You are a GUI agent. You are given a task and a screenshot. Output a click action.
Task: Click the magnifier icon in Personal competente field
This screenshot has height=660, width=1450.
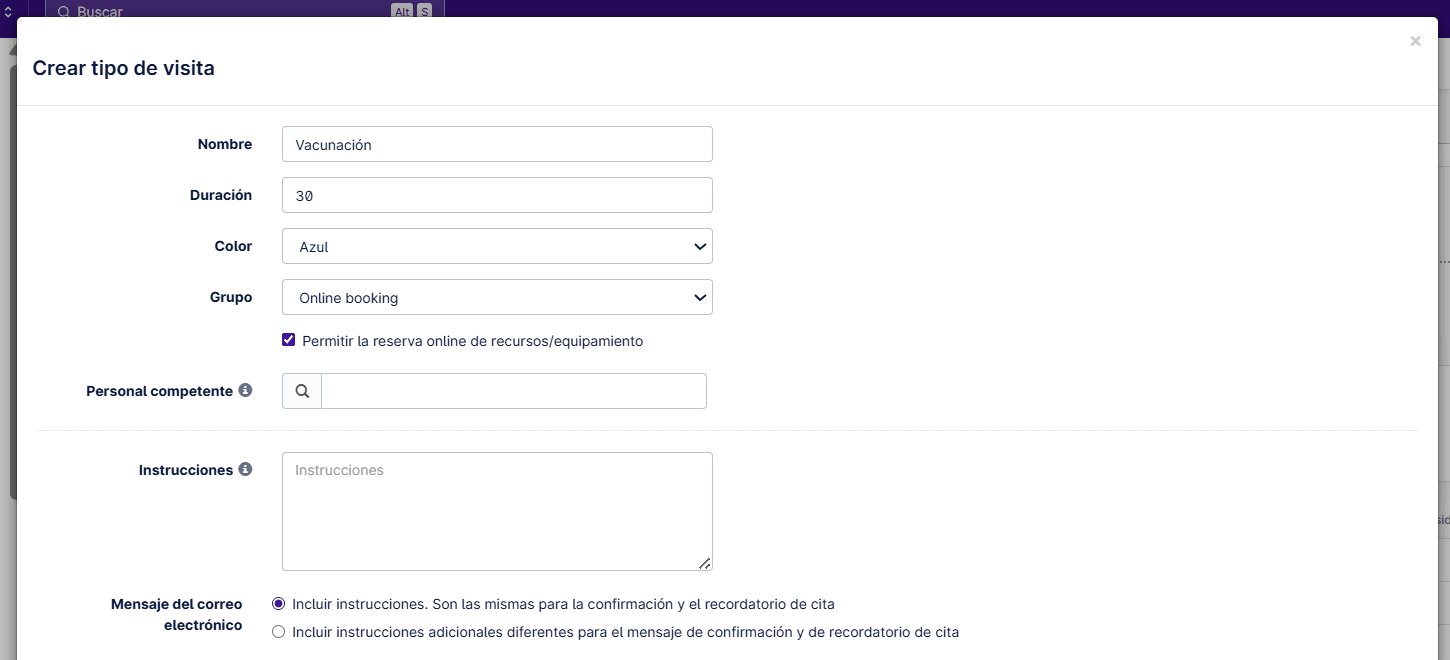(x=301, y=390)
